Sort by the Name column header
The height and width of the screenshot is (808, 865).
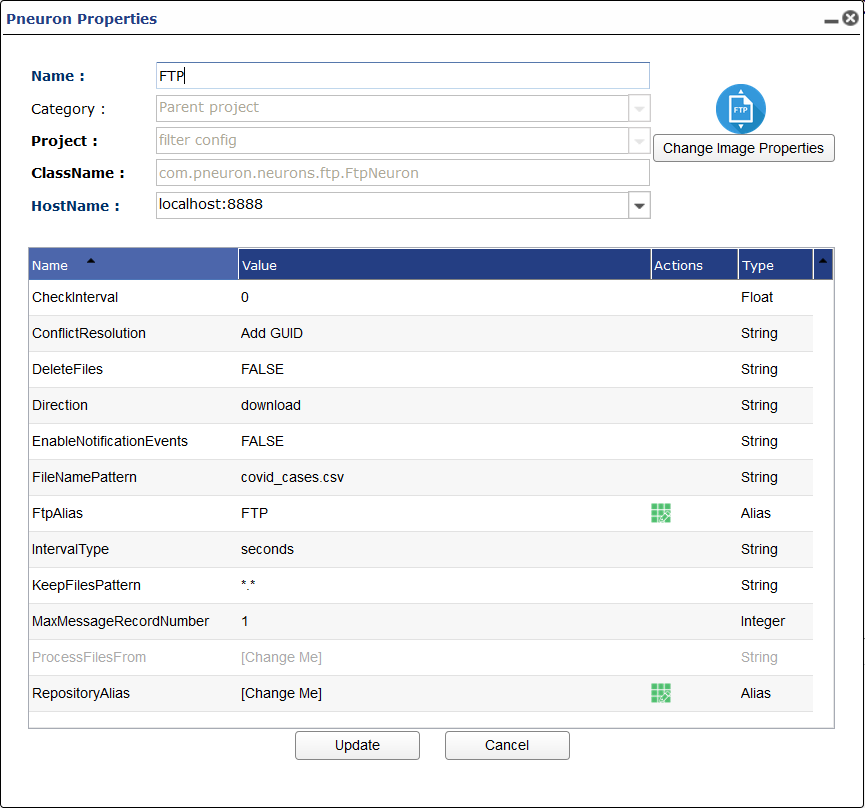[x=133, y=264]
